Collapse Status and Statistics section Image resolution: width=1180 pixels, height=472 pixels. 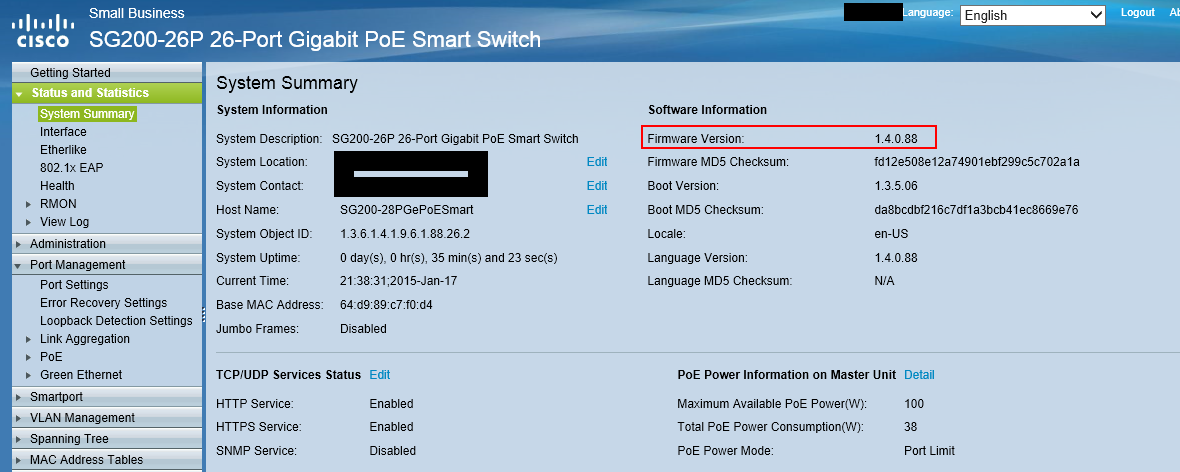tap(107, 93)
